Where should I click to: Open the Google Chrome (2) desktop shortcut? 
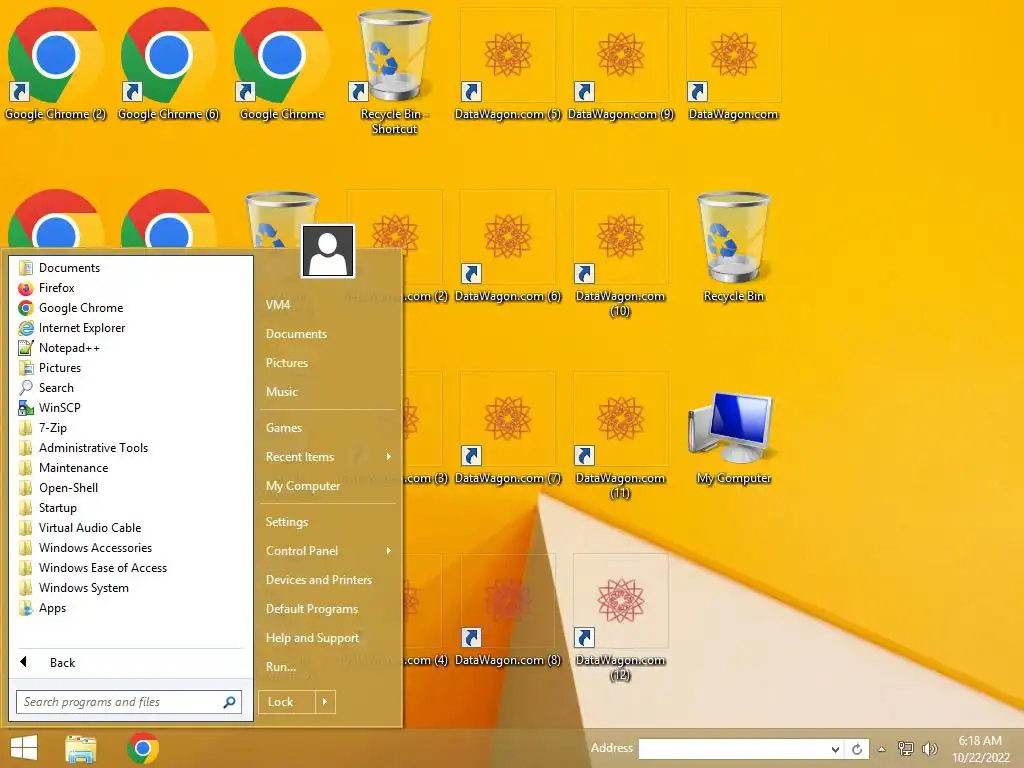tap(55, 64)
